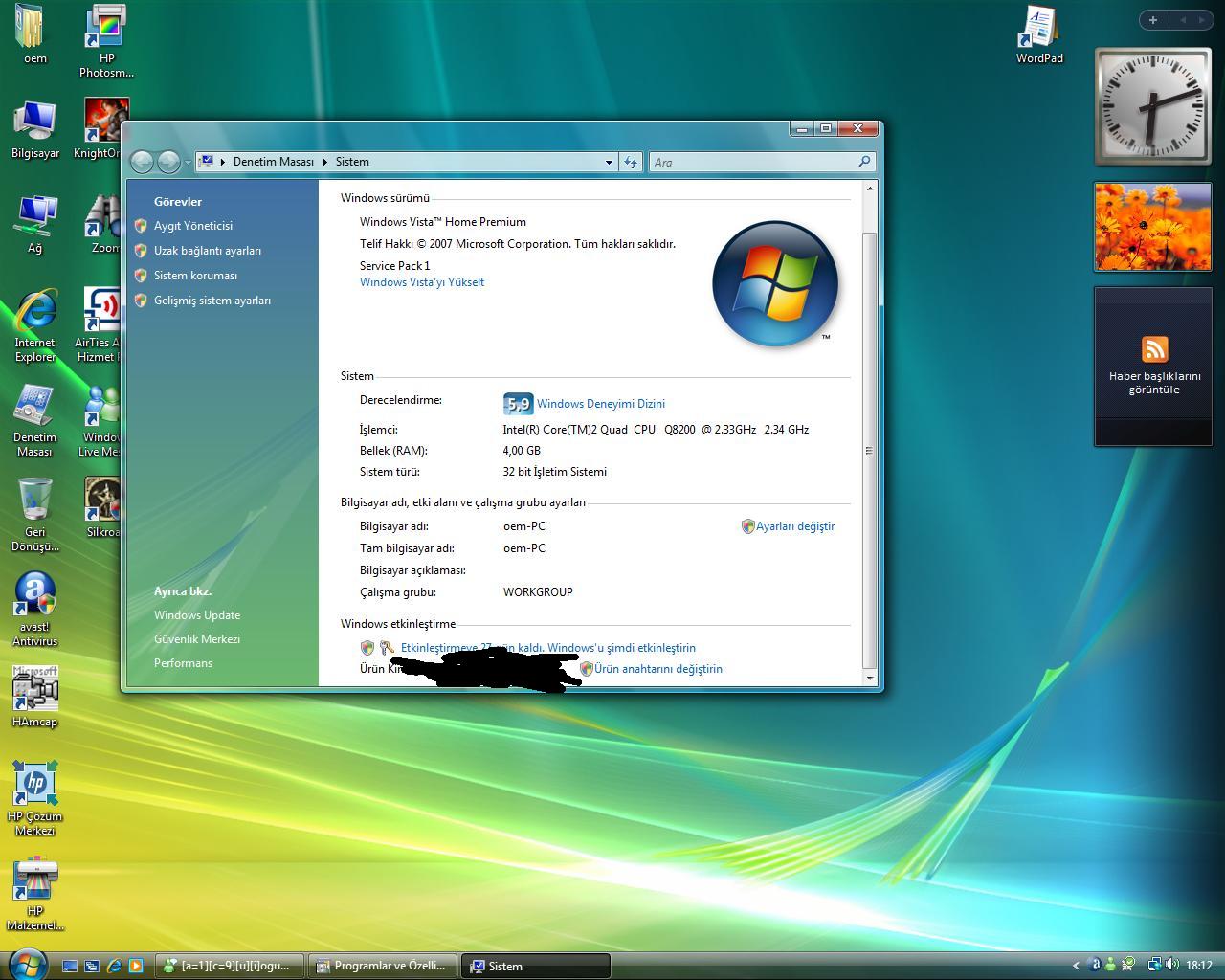Click the vertical scrollbar thumb
Viewport: 1225px width, 980px height.
point(869,450)
